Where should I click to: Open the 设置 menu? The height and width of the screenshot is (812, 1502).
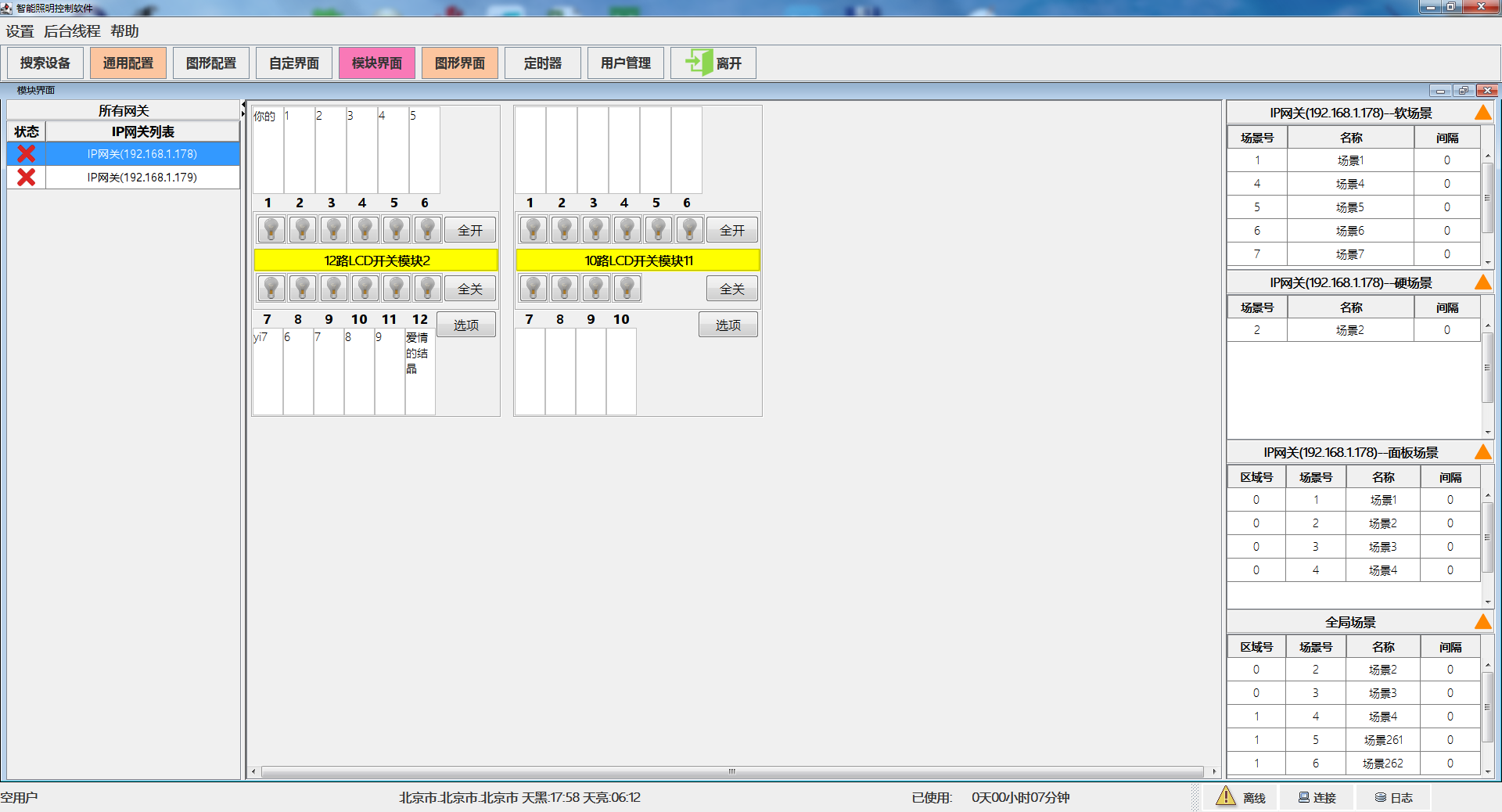click(x=20, y=31)
